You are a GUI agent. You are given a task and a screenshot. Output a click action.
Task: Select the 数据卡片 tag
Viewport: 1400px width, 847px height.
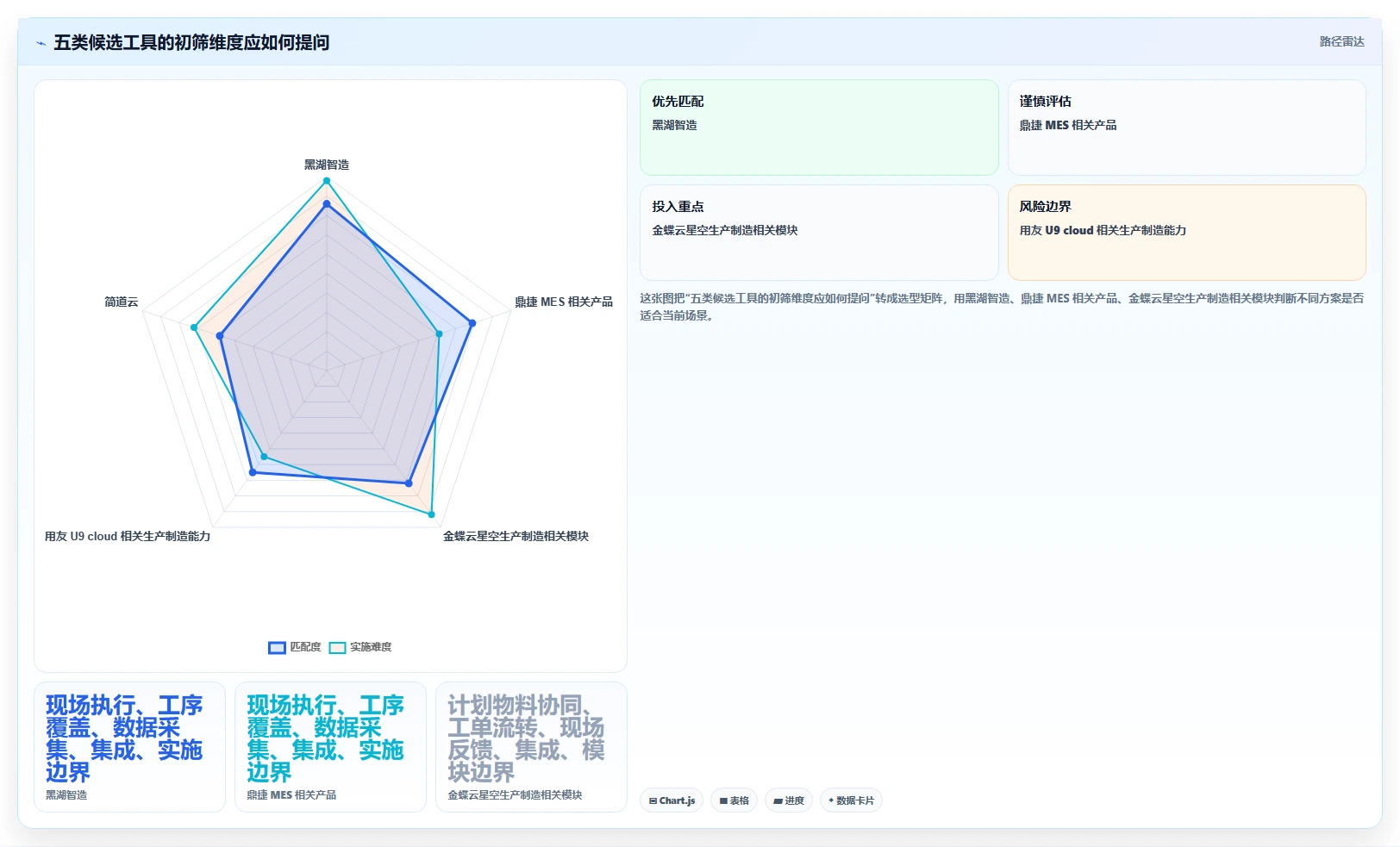click(851, 800)
